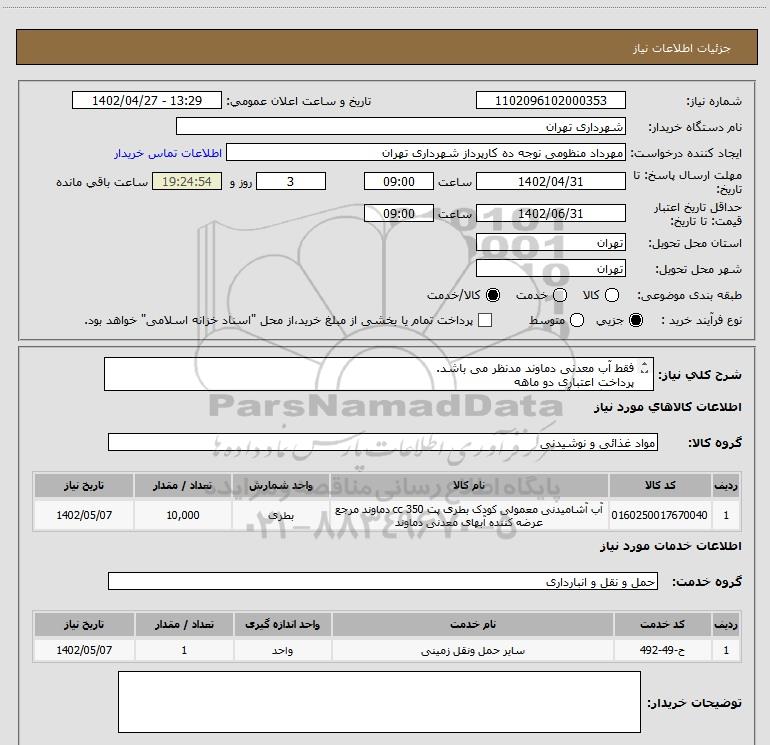Select the متوسط purchase type radio
The height and width of the screenshot is (745, 770).
(x=577, y=320)
